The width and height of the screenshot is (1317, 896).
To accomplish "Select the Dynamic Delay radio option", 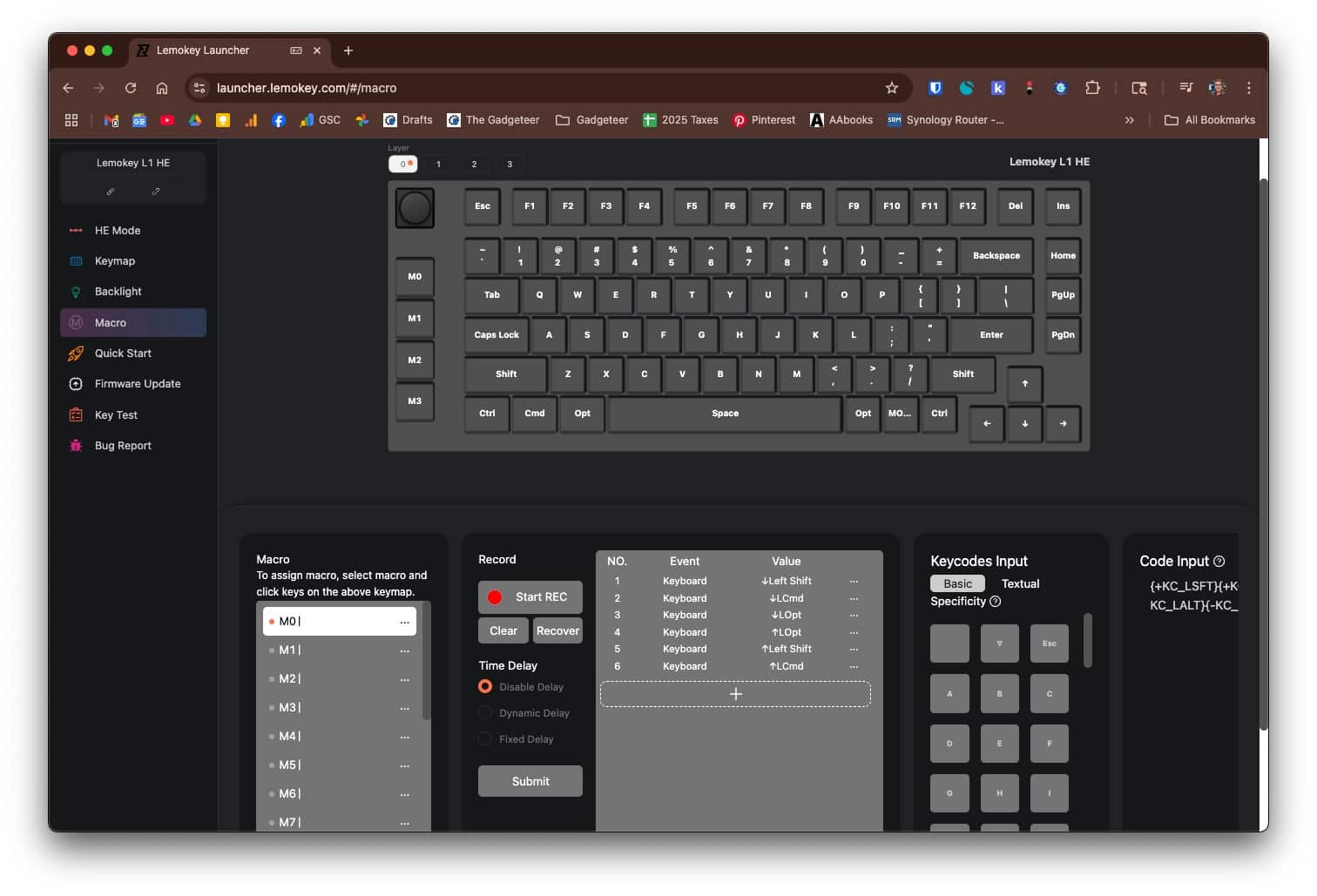I will pos(485,713).
